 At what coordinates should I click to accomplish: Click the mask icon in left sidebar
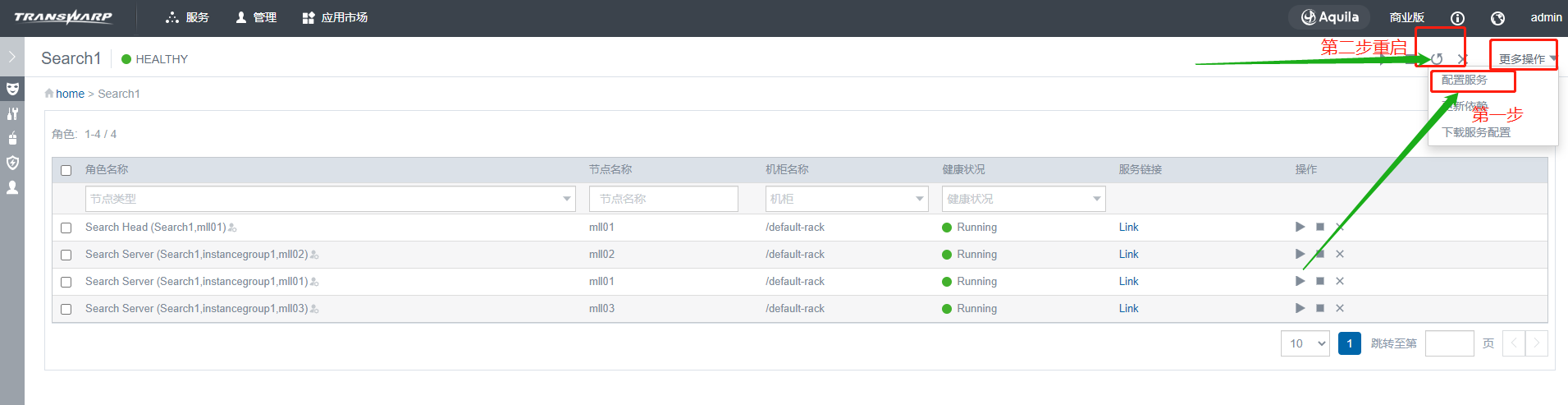12,88
